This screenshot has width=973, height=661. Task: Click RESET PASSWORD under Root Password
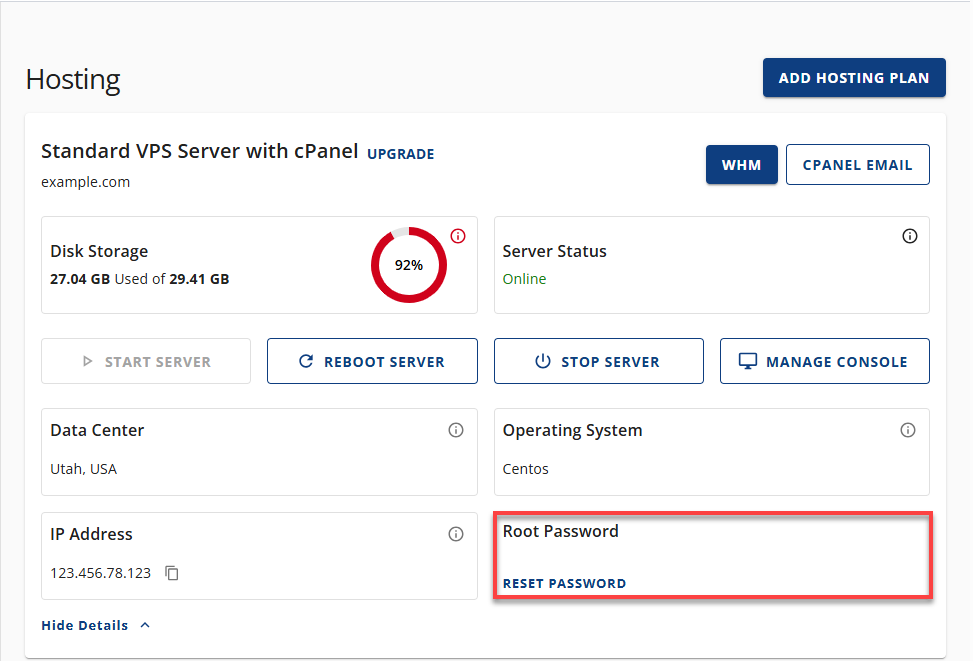564,583
